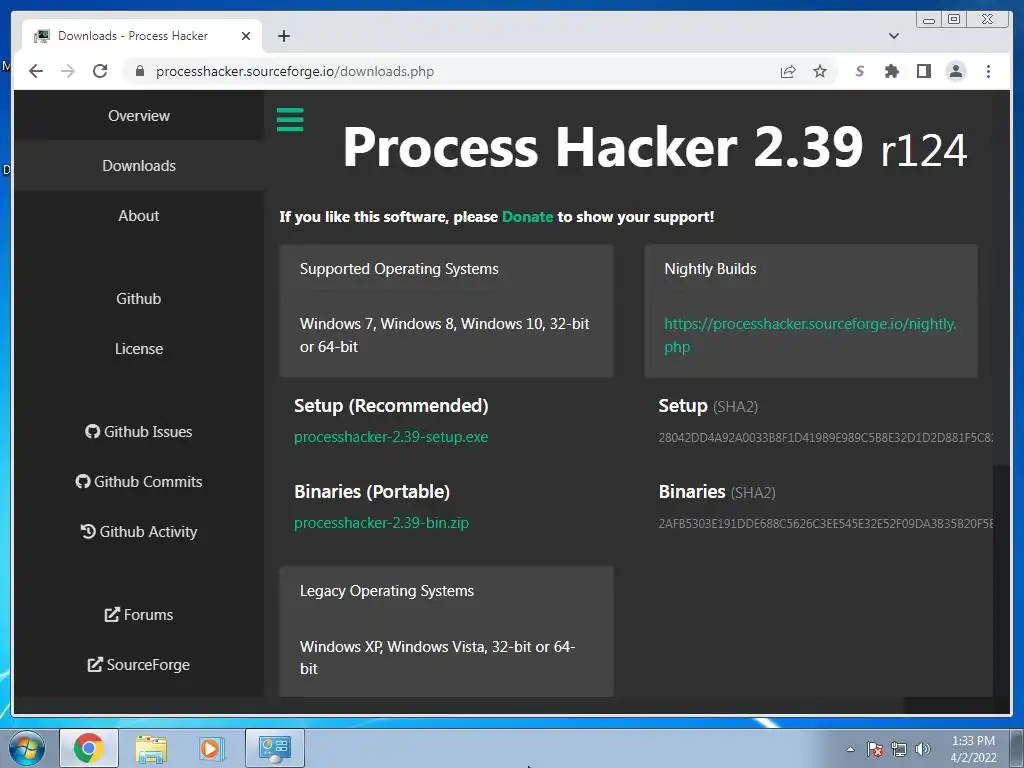Click Chrome icon in the taskbar
The height and width of the screenshot is (768, 1024).
89,748
